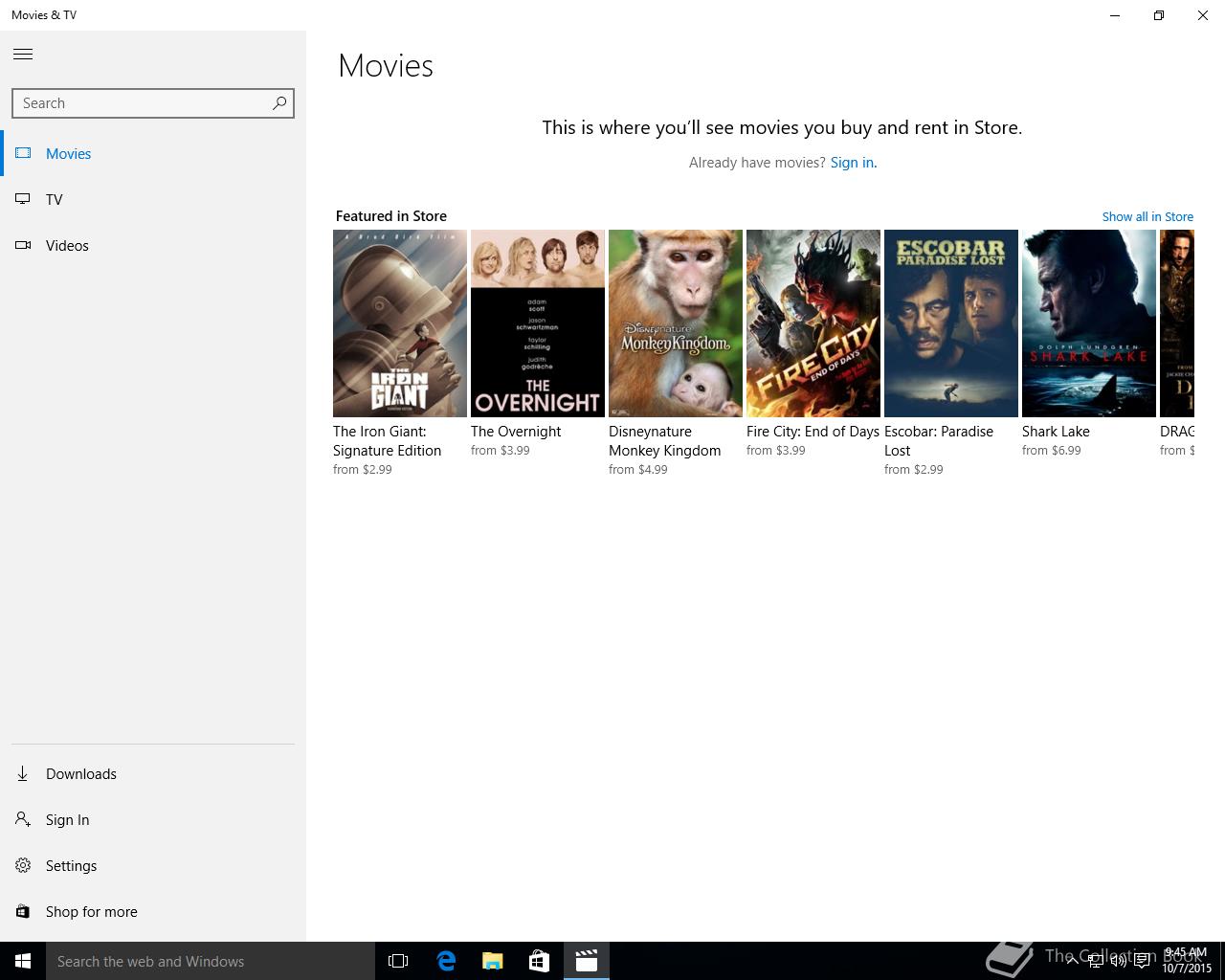
Task: Open Escobar: Paradise Lost poster
Action: (951, 323)
